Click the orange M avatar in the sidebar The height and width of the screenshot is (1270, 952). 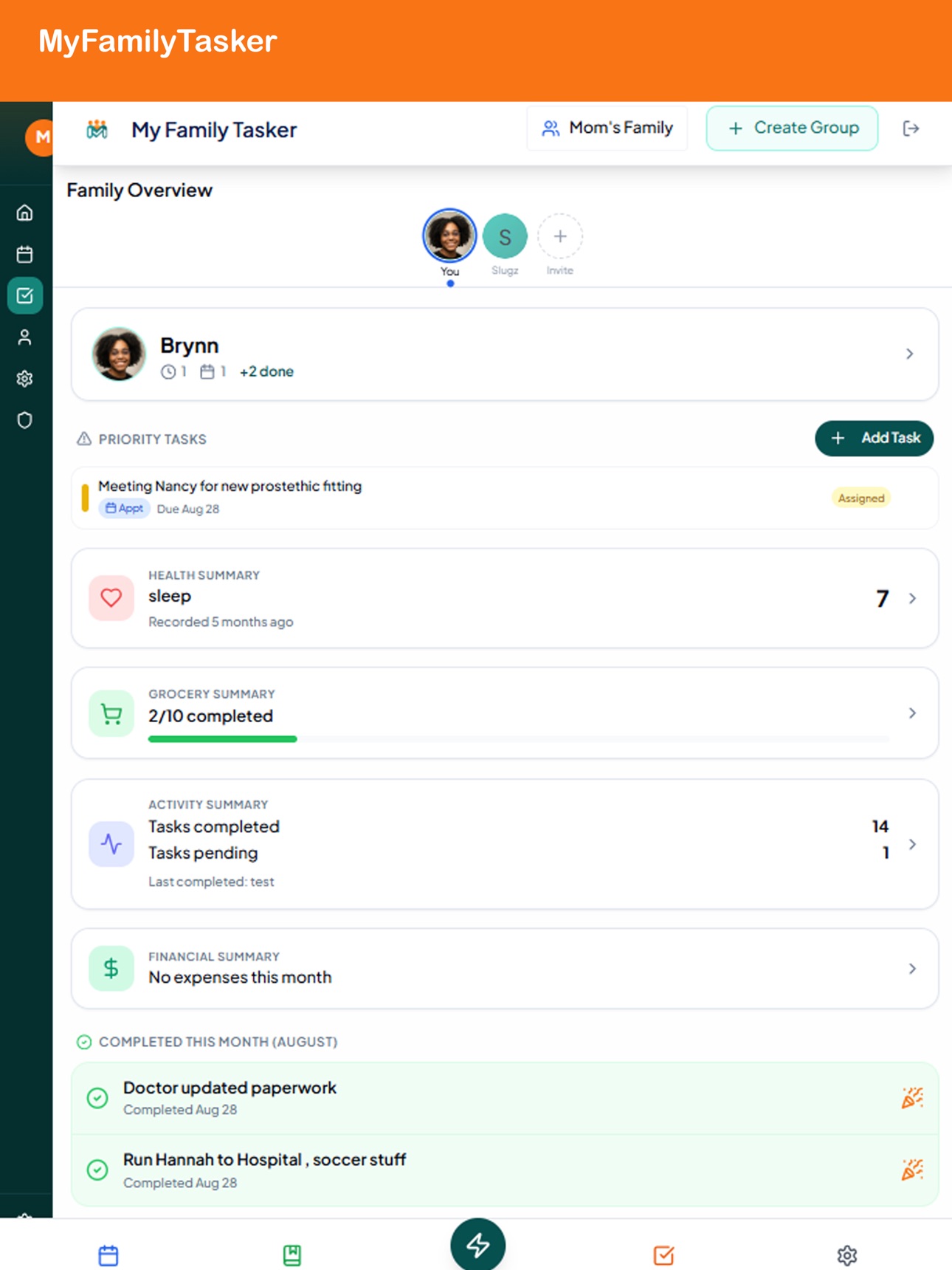[40, 137]
